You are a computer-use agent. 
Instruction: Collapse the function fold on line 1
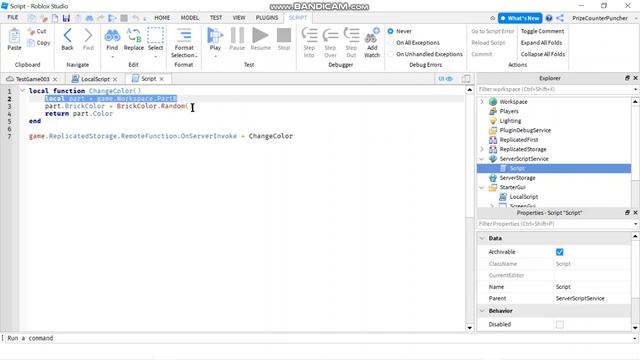tap(22, 91)
